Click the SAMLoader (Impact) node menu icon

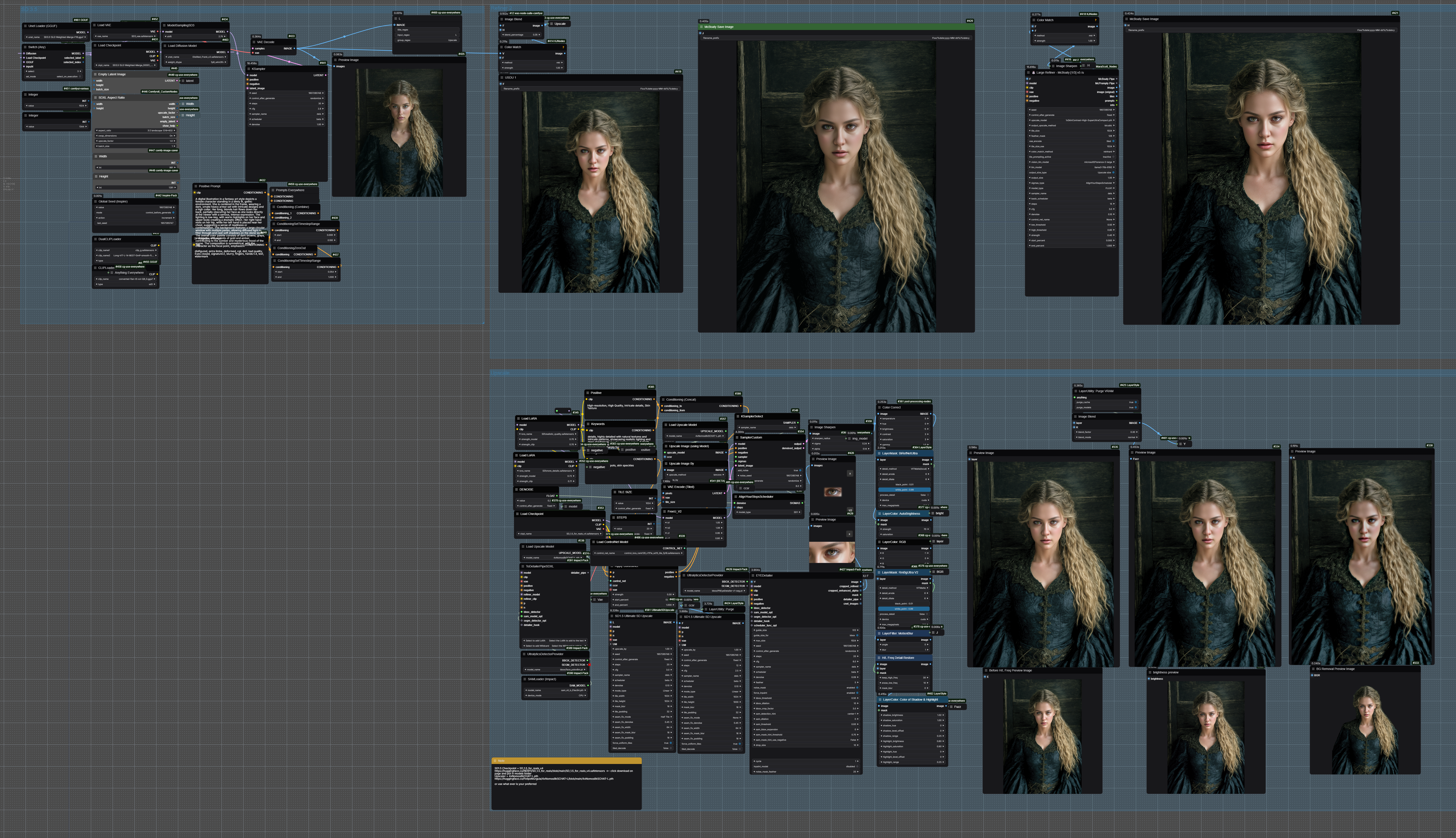pyautogui.click(x=525, y=679)
